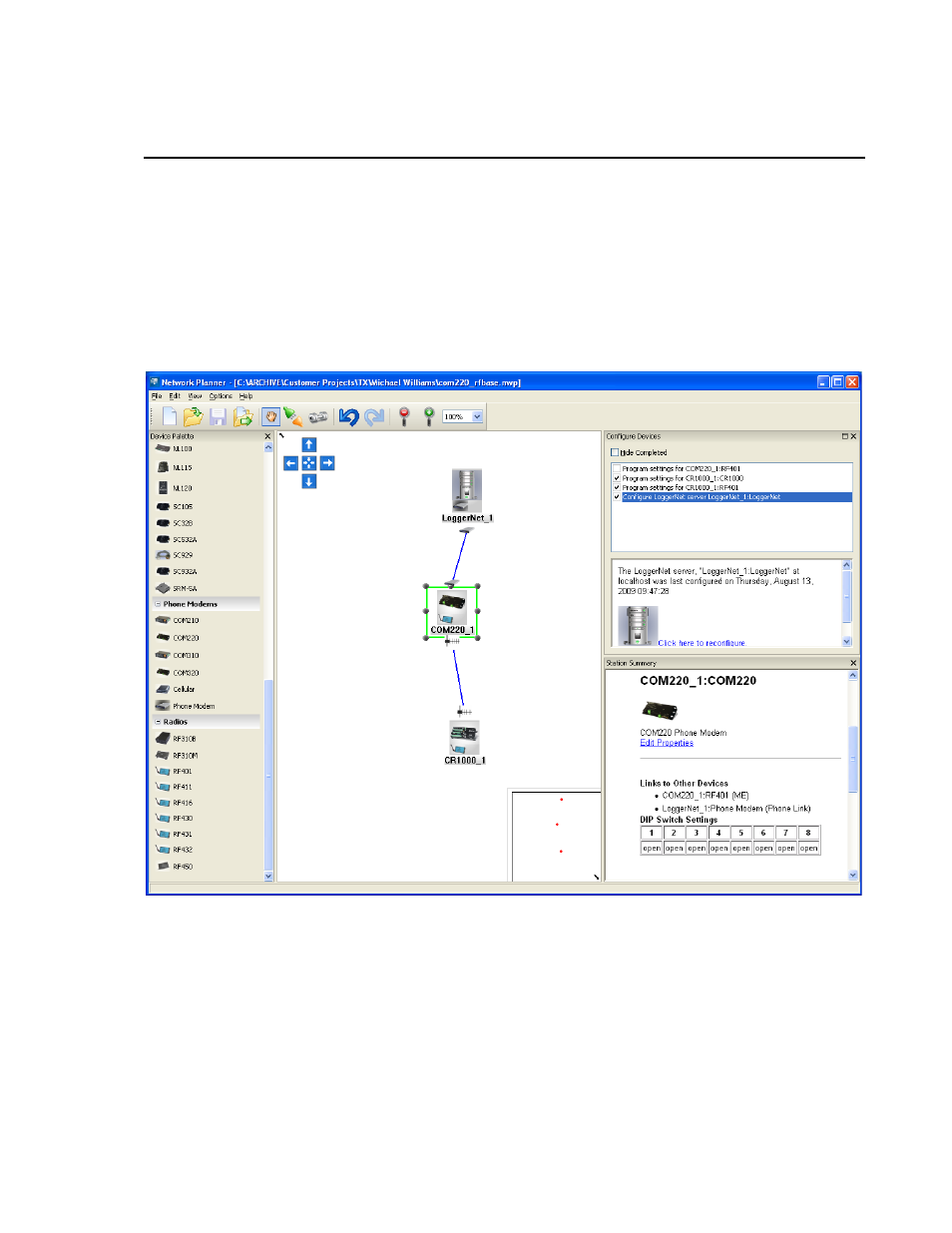
Task: Zoom in using the green magnifier icon
Action: (429, 416)
